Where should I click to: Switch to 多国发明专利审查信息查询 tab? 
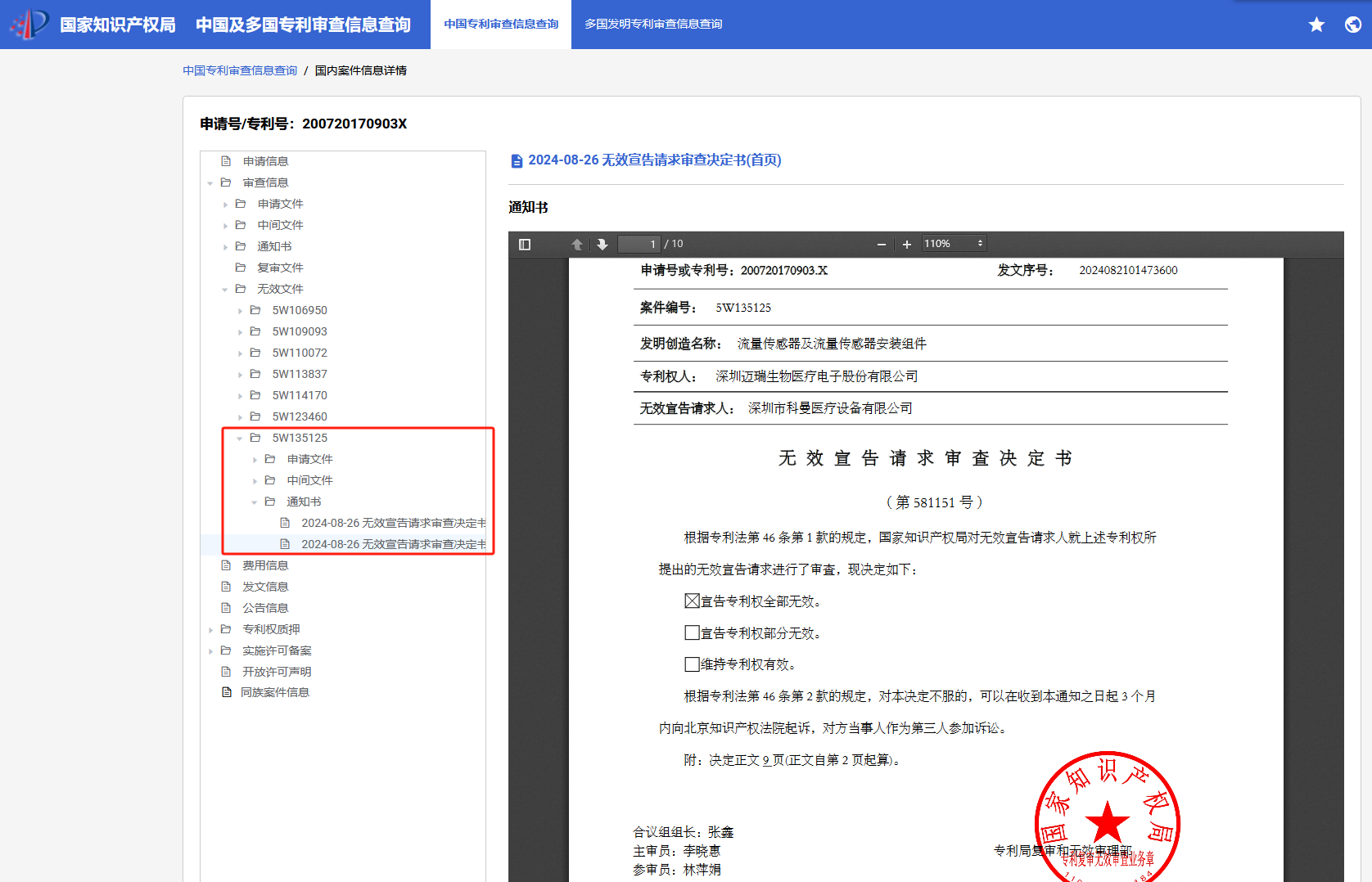coord(653,25)
